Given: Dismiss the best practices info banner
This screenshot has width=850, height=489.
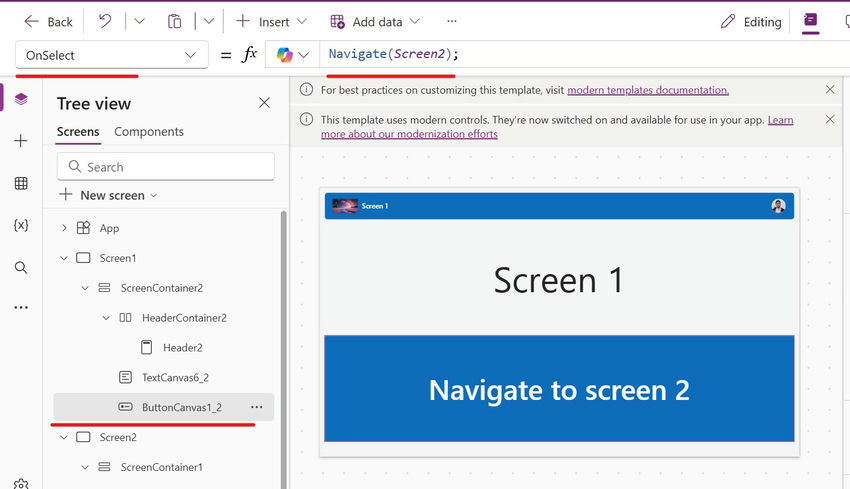Looking at the screenshot, I should (x=829, y=89).
